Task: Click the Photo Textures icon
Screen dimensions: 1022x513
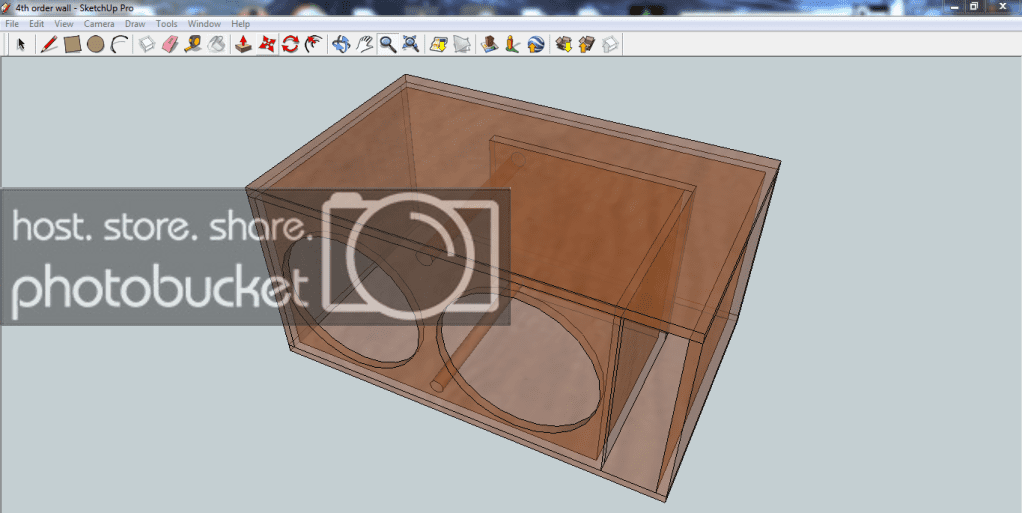Action: tap(512, 44)
